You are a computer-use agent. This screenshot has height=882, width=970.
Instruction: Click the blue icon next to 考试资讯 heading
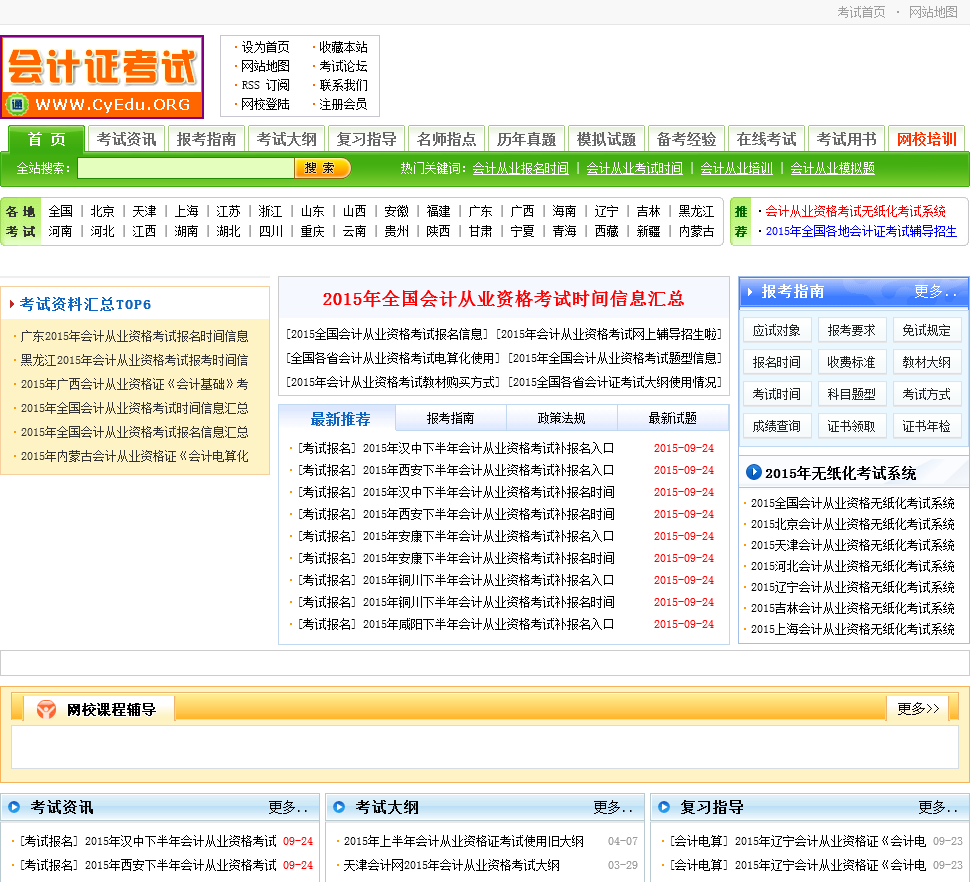tap(14, 807)
